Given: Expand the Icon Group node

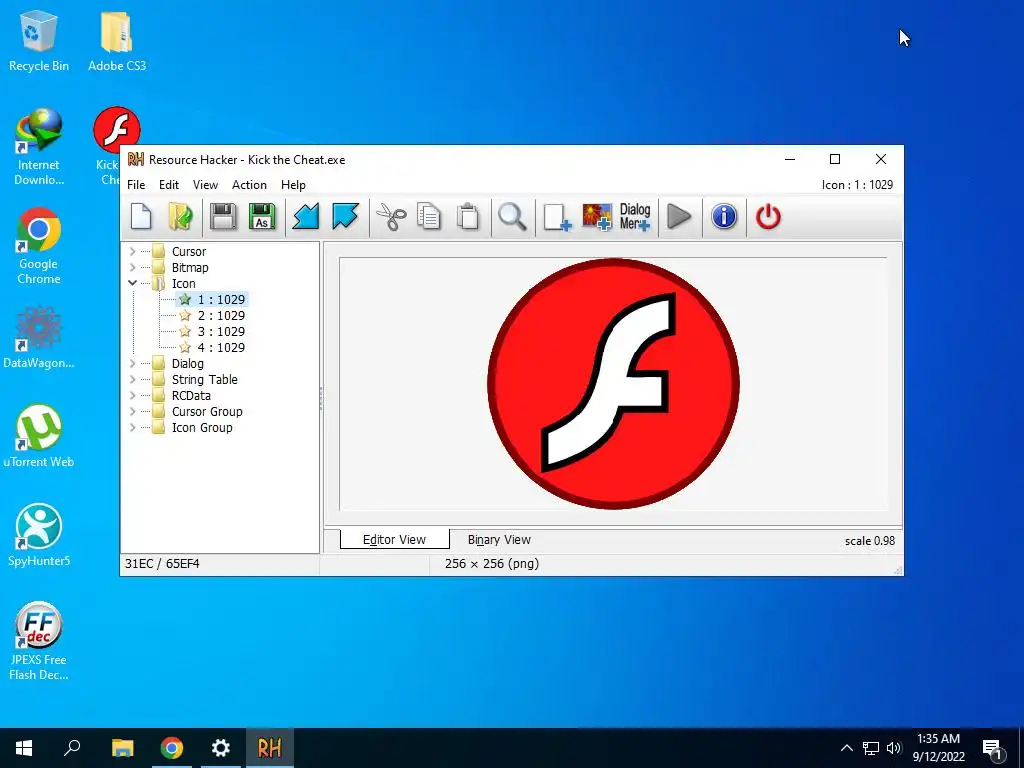Looking at the screenshot, I should coord(133,427).
